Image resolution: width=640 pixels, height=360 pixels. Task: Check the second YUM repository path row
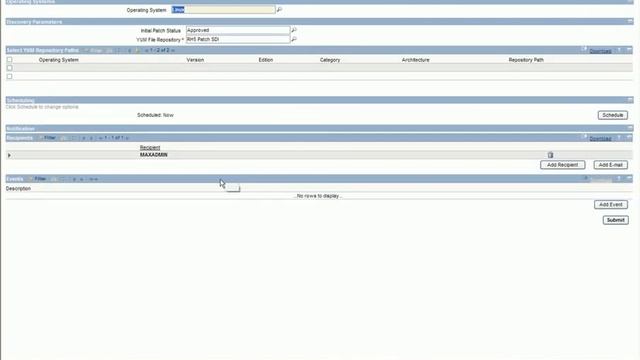[x=9, y=76]
